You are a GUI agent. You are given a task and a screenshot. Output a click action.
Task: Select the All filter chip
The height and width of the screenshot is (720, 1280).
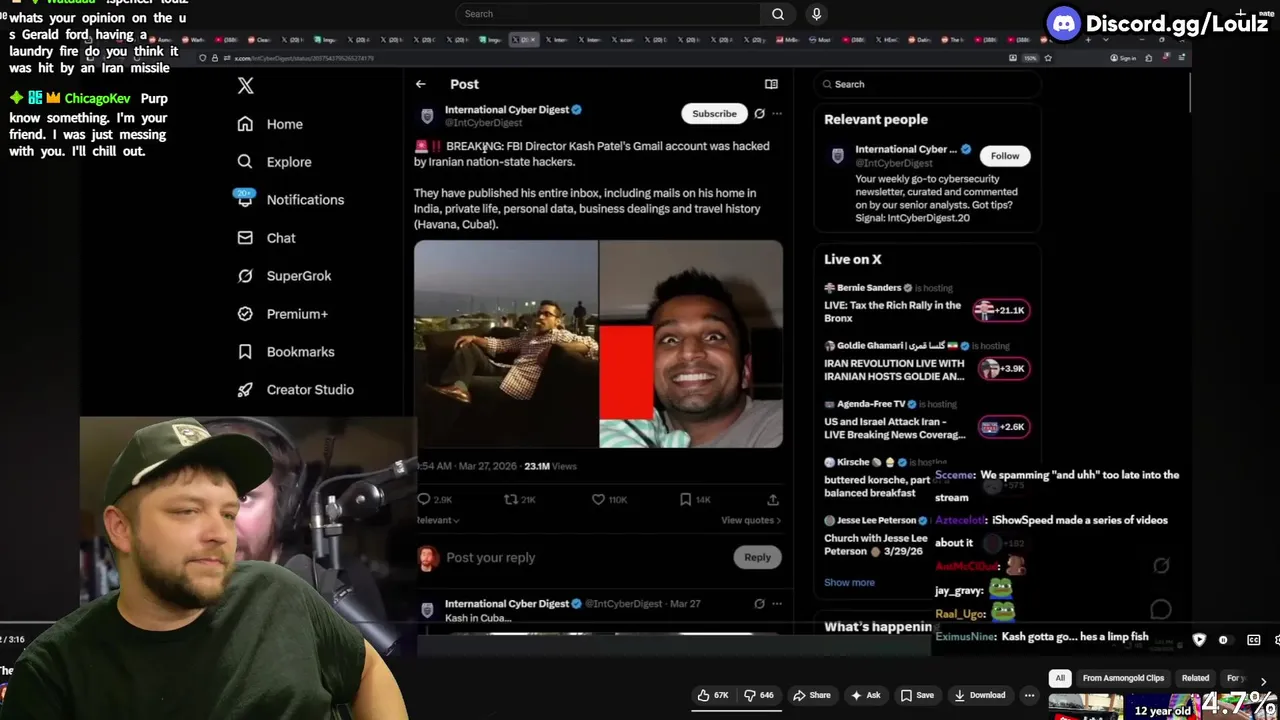(x=1060, y=678)
